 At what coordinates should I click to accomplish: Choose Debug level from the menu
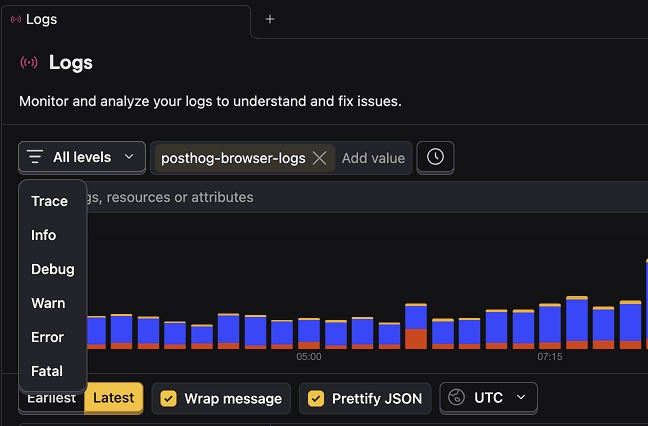[x=52, y=269]
